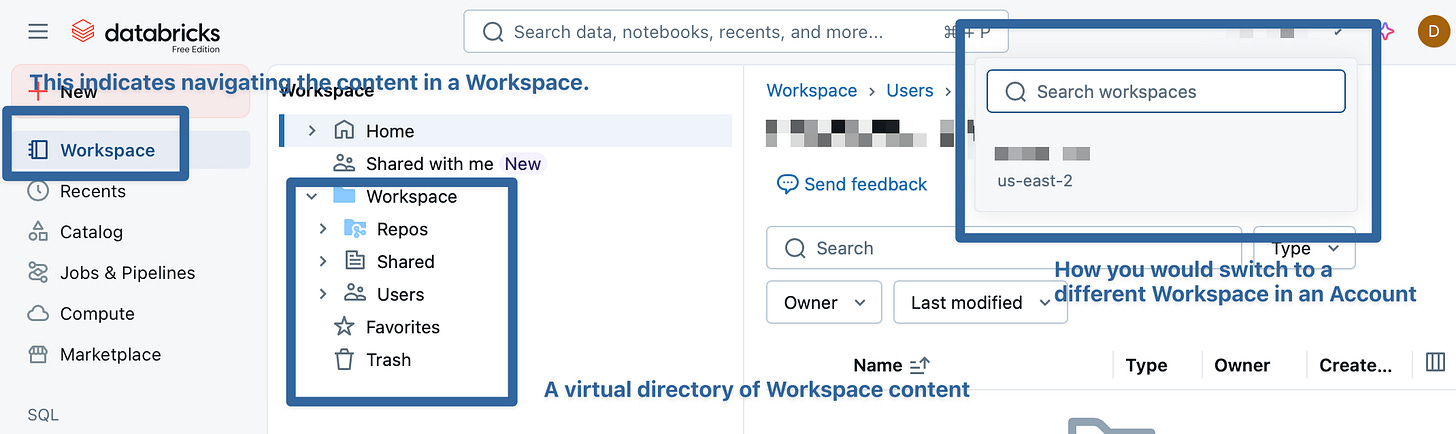This screenshot has width=1456, height=434.
Task: Click the Send feedback link
Action: click(x=852, y=184)
